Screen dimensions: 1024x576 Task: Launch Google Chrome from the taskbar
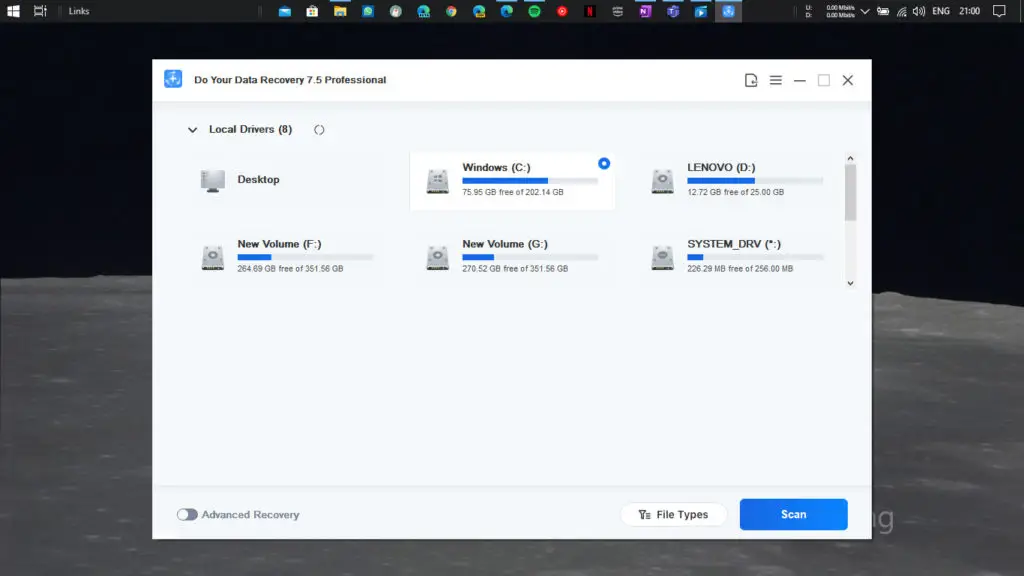click(451, 11)
